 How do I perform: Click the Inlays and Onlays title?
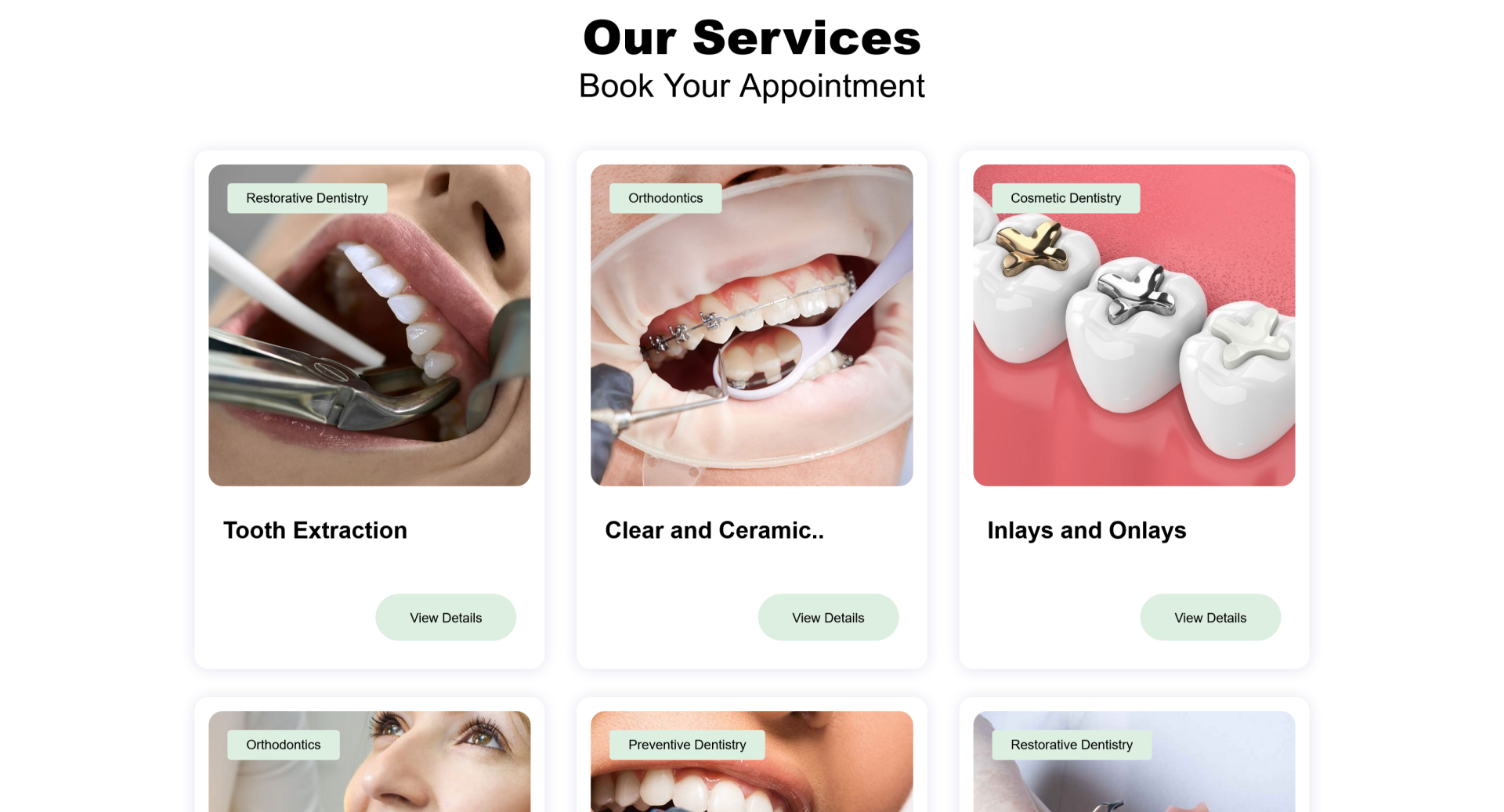[x=1086, y=530]
